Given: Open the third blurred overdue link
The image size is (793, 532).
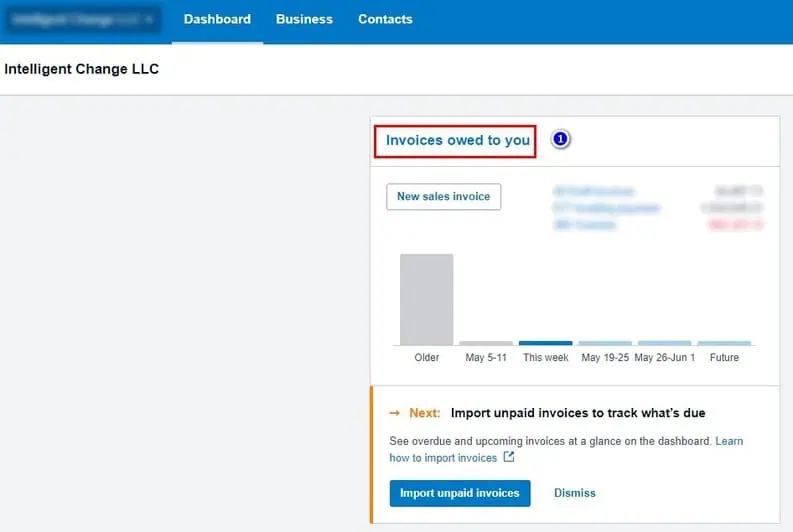Looking at the screenshot, I should point(584,225).
